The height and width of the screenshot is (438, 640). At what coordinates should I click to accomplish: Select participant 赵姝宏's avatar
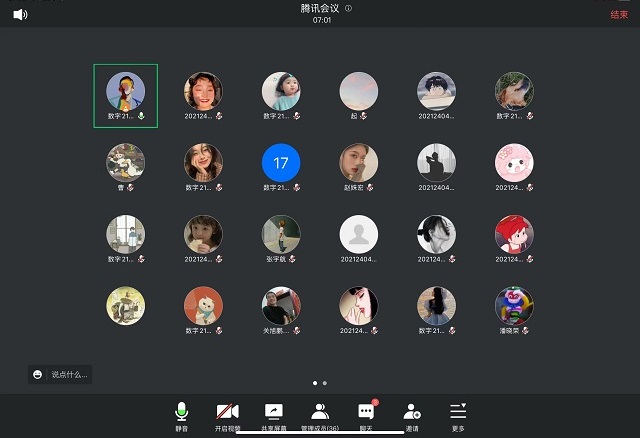tap(358, 162)
